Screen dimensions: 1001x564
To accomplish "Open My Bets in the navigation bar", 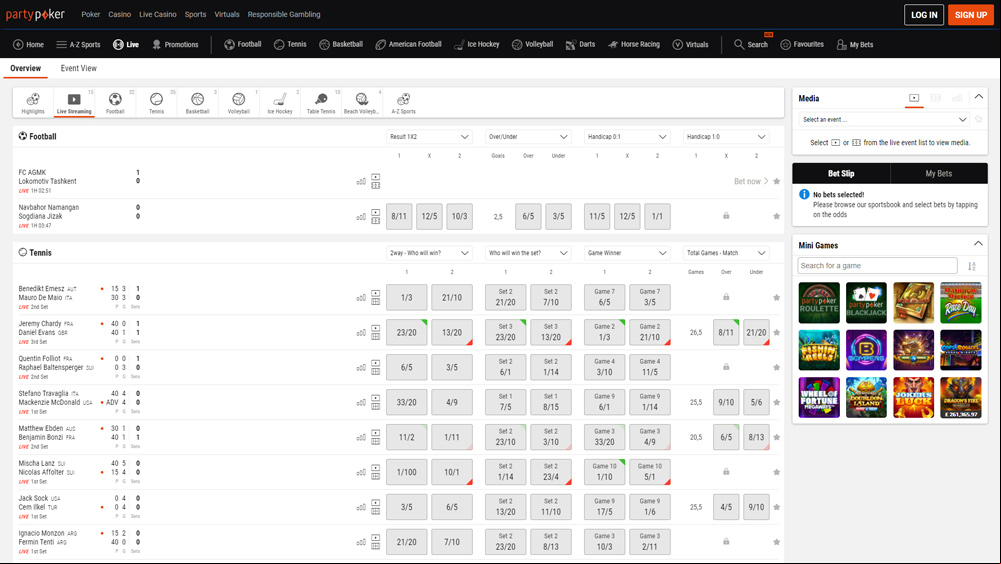I will coord(855,44).
